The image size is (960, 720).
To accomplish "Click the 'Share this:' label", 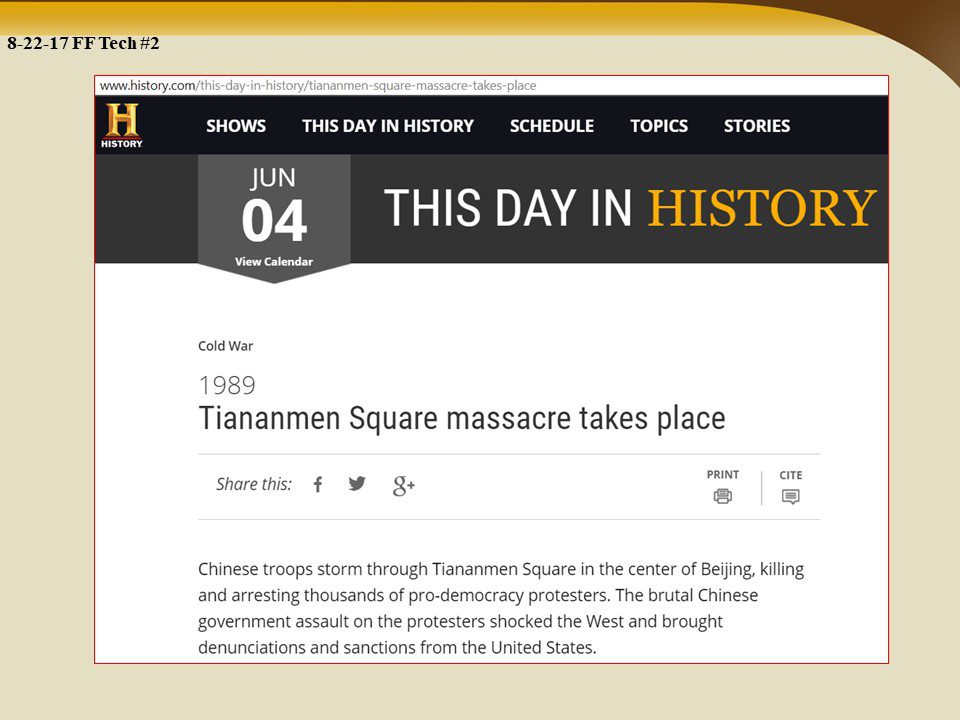I will [x=254, y=484].
